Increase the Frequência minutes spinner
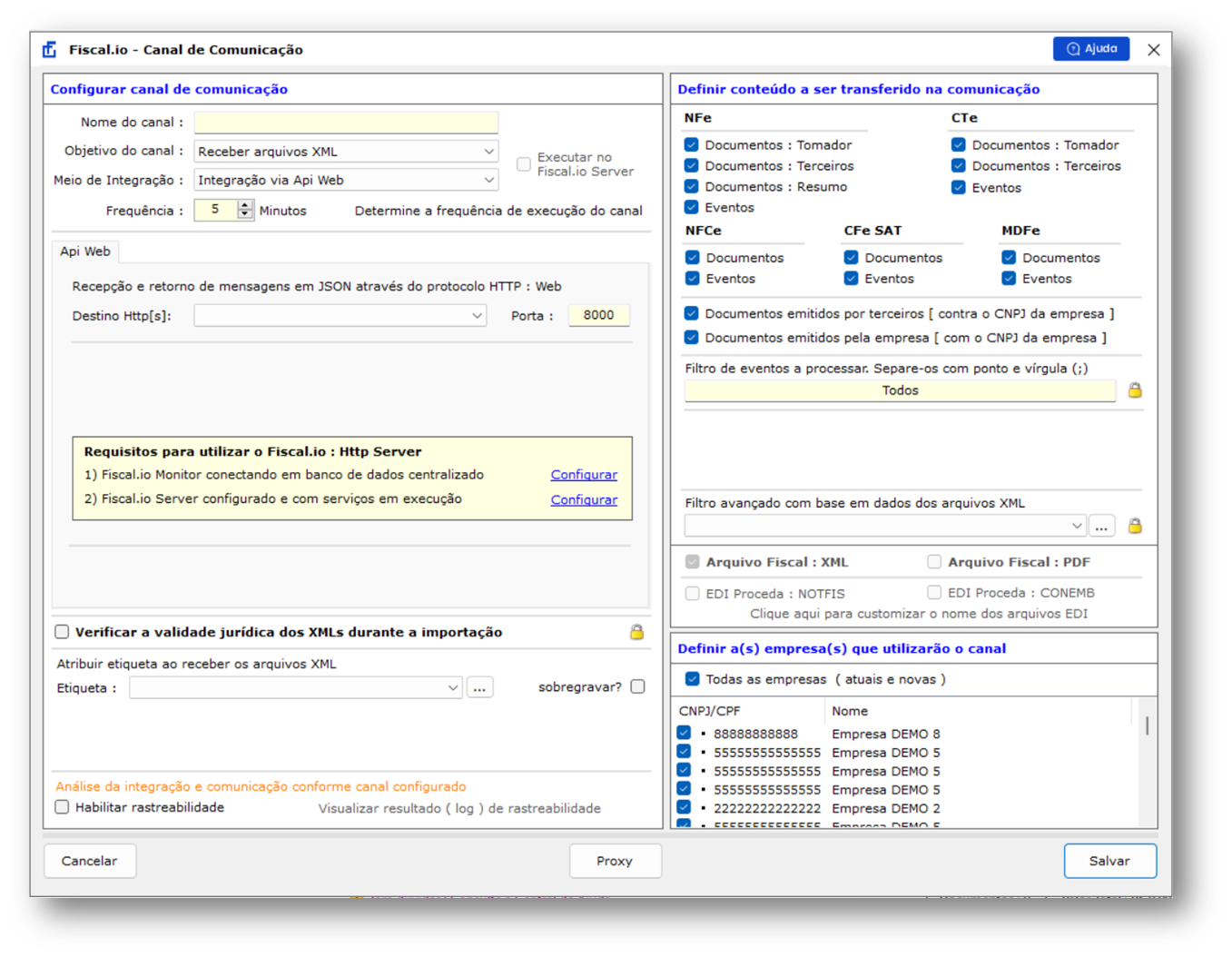This screenshot has width=1232, height=957. 245,205
